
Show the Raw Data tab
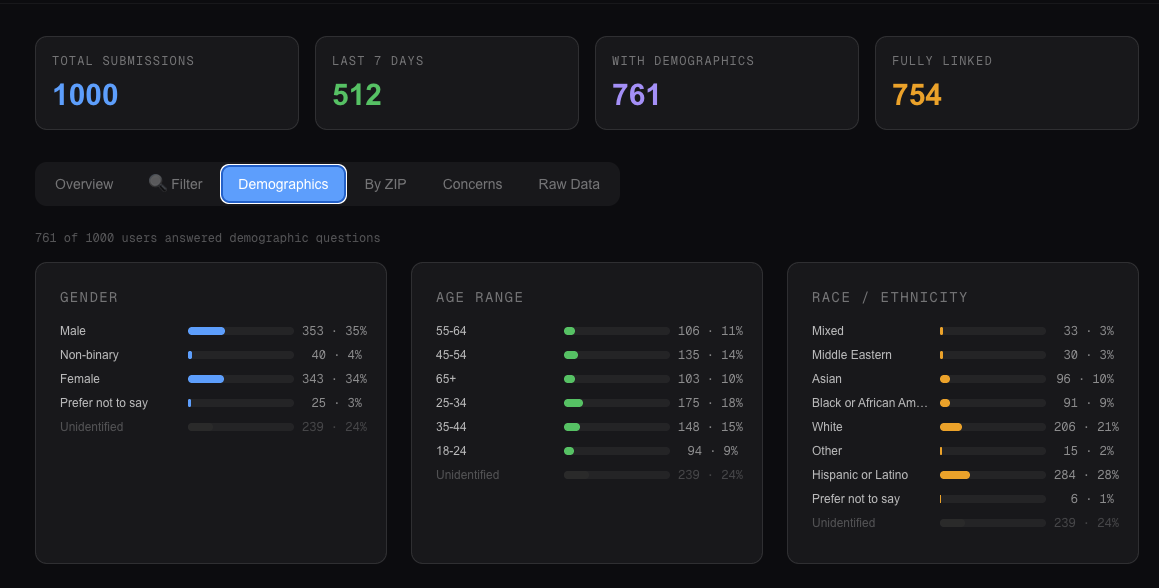coord(569,184)
